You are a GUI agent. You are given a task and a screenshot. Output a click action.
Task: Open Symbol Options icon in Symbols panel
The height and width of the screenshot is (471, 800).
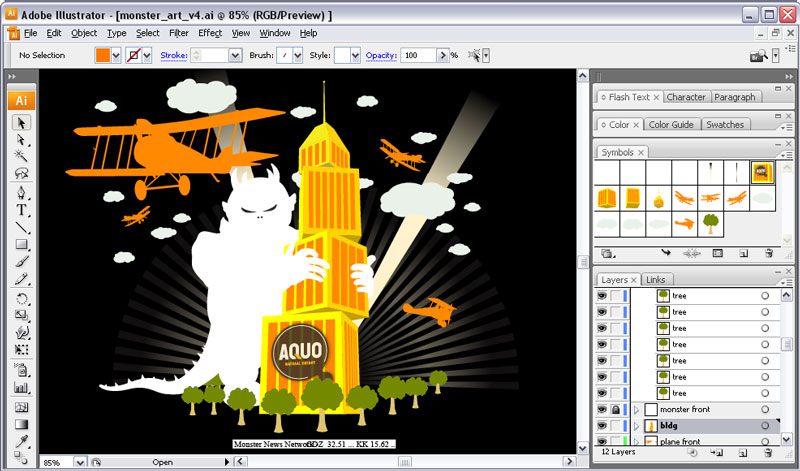pos(718,253)
